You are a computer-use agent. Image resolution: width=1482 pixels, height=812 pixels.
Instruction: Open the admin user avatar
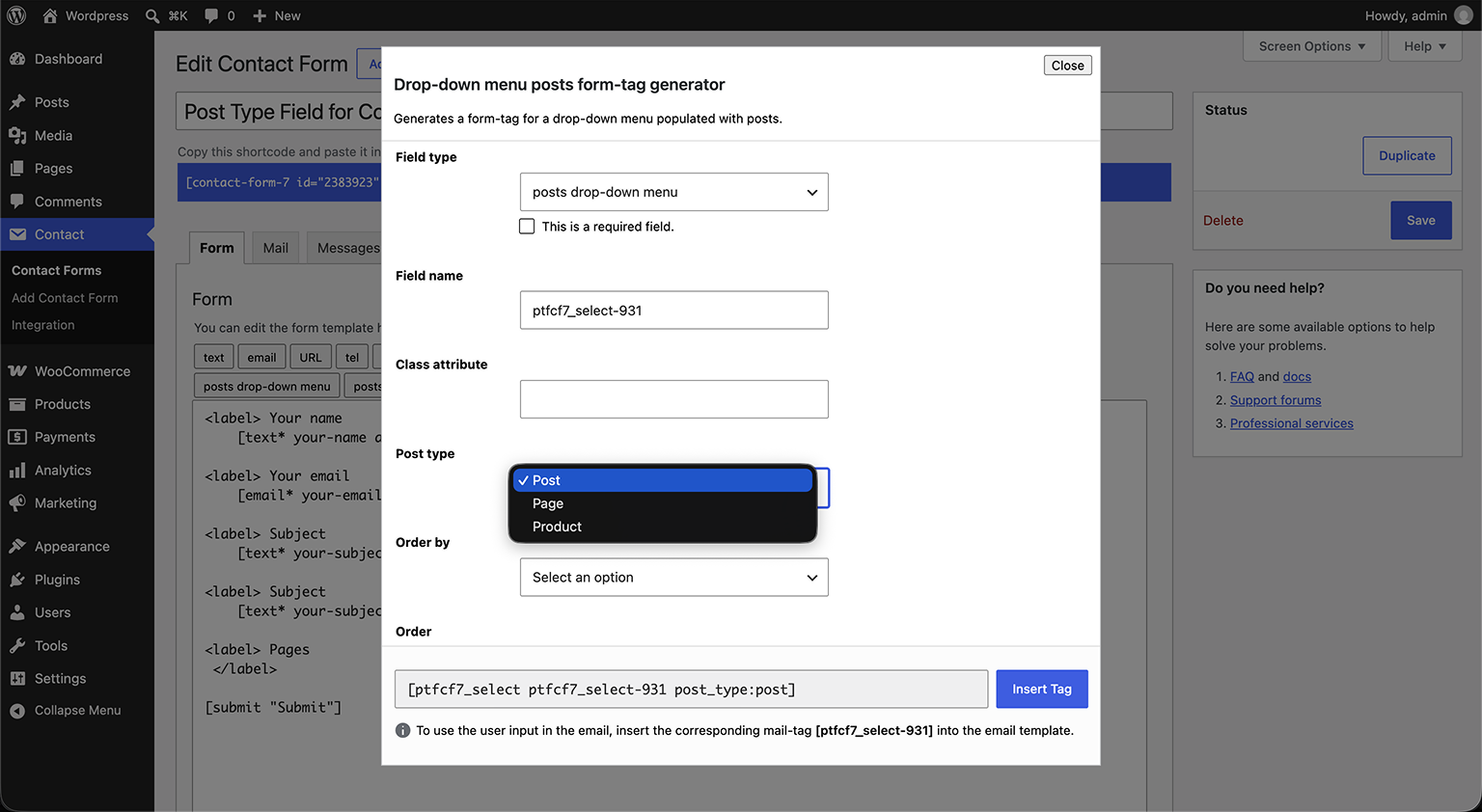click(x=1464, y=15)
